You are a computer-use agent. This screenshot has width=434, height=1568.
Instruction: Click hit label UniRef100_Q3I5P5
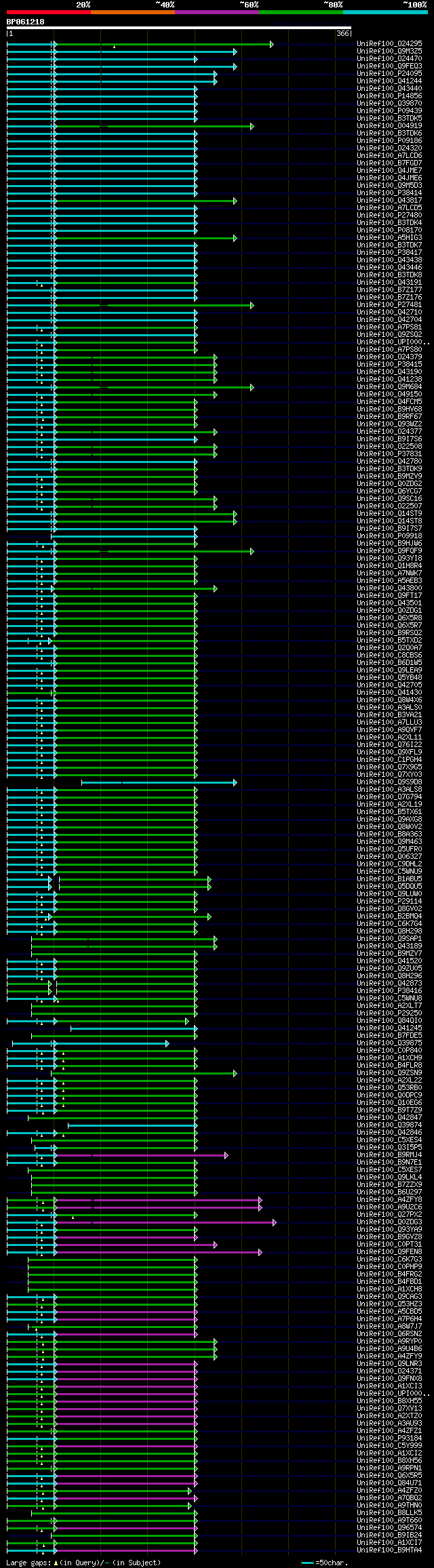(x=389, y=1148)
